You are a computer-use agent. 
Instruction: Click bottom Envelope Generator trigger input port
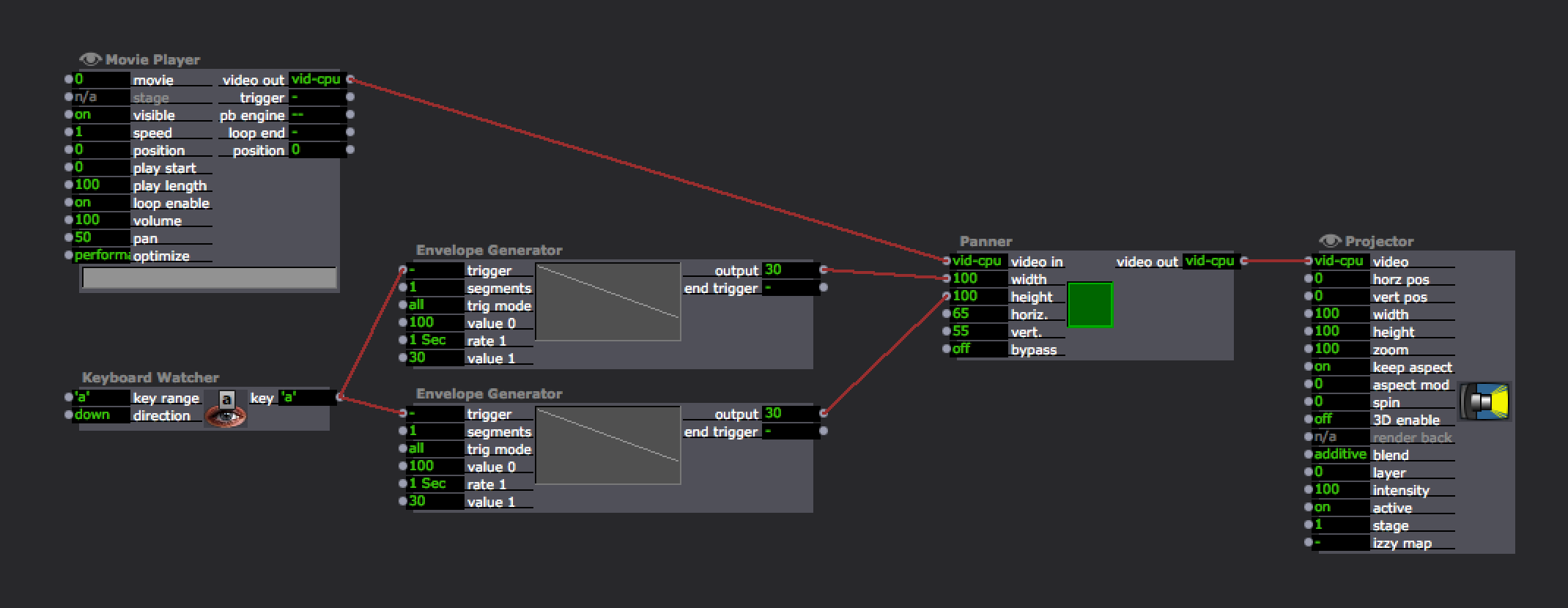(x=403, y=413)
